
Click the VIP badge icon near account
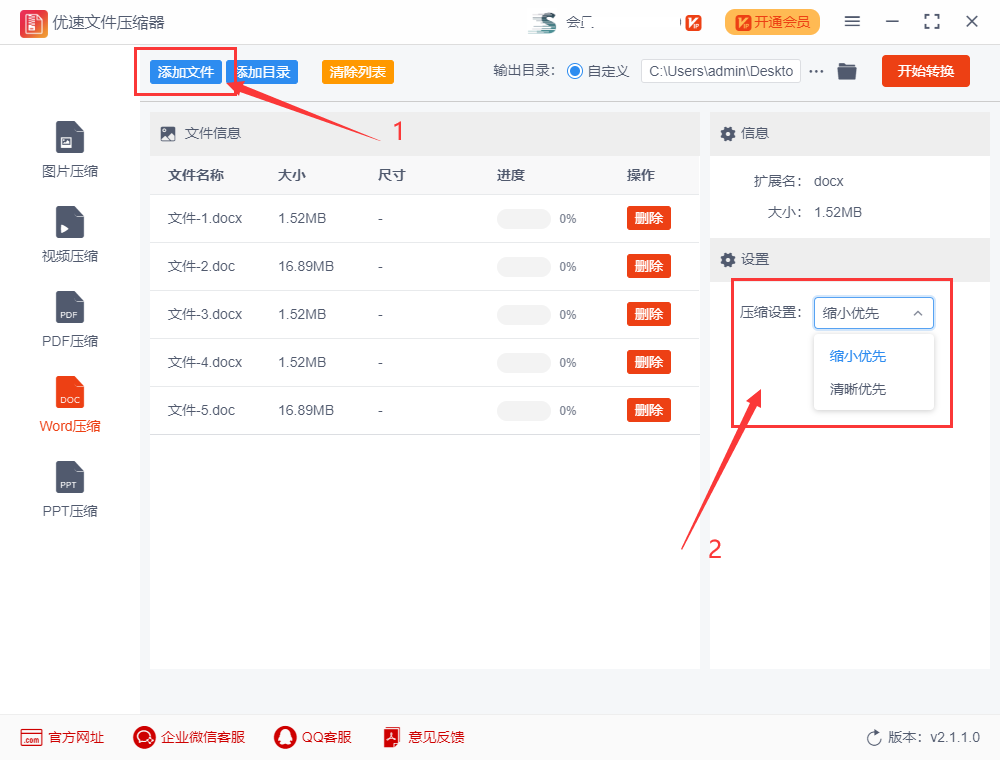tap(694, 23)
